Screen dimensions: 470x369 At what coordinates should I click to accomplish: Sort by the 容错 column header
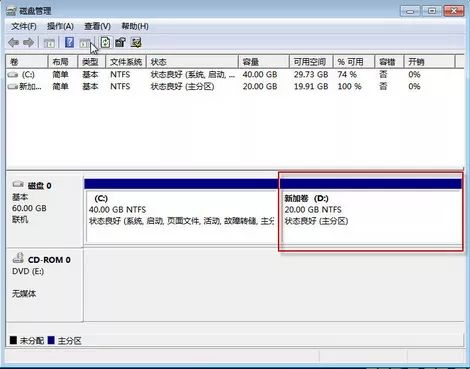point(389,62)
